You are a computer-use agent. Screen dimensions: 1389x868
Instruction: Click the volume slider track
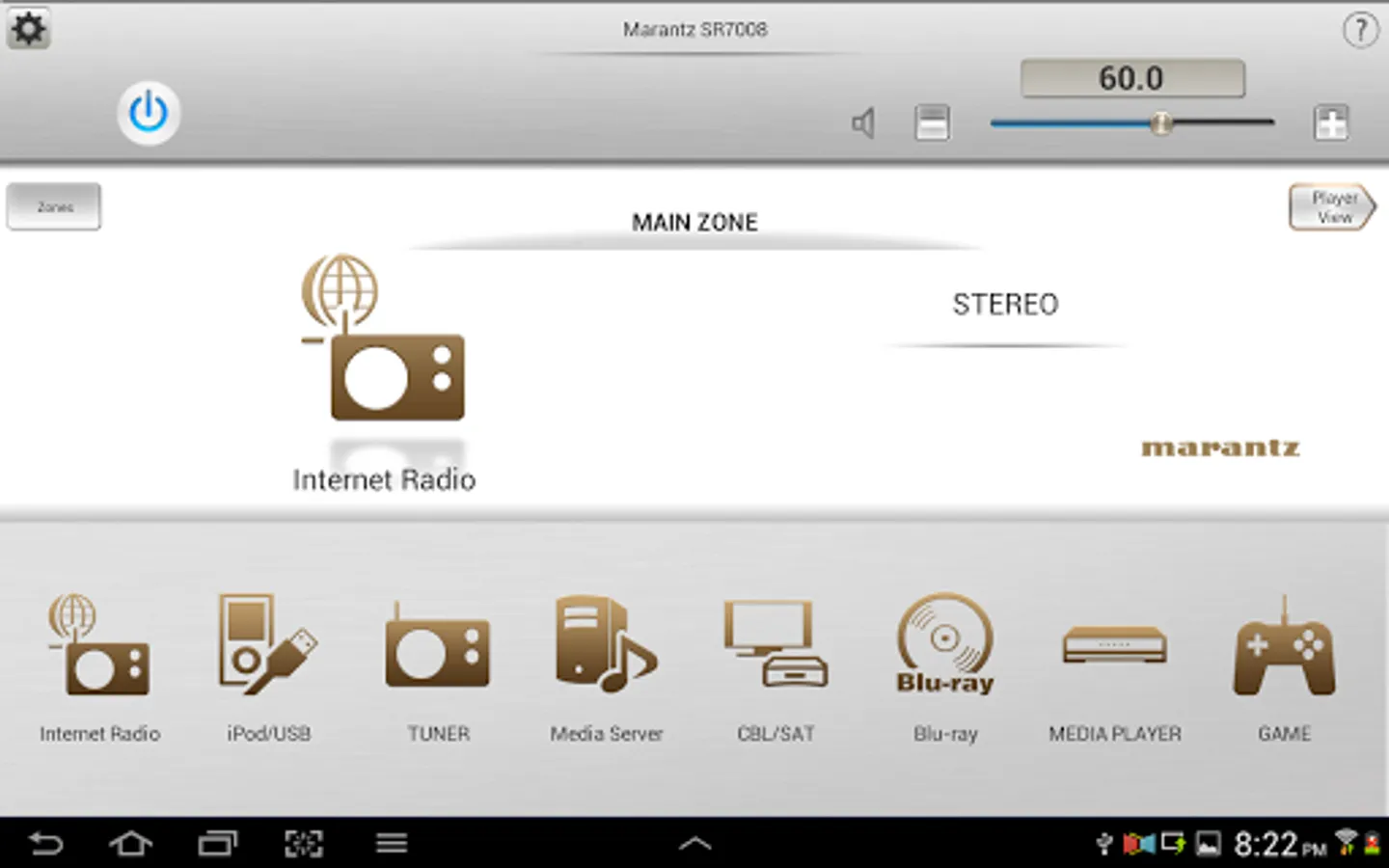(x=1131, y=123)
